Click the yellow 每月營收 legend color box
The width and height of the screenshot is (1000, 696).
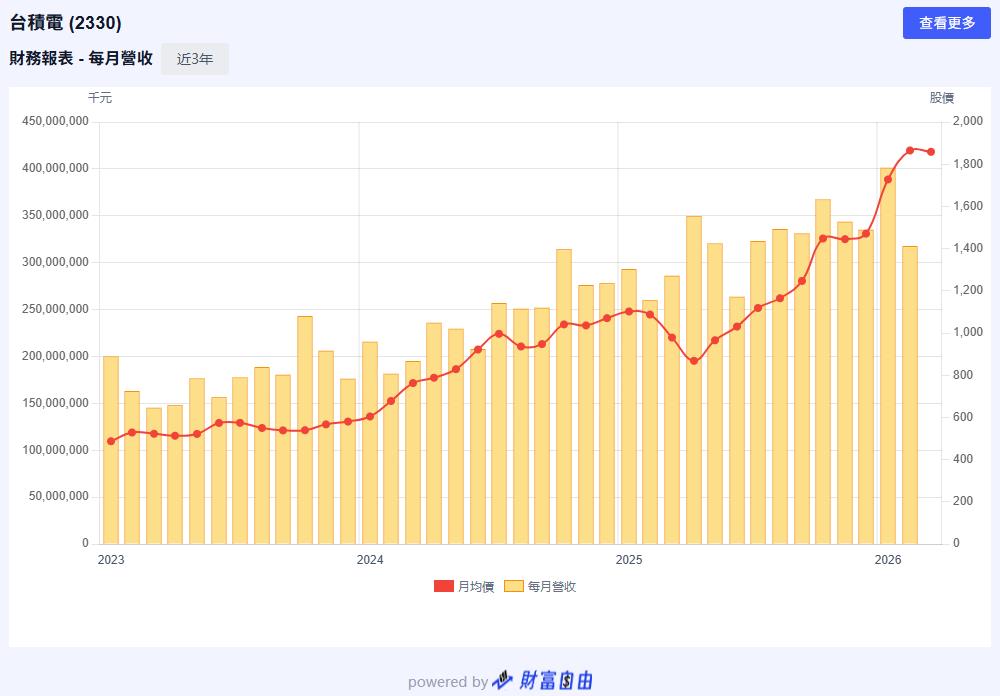514,587
